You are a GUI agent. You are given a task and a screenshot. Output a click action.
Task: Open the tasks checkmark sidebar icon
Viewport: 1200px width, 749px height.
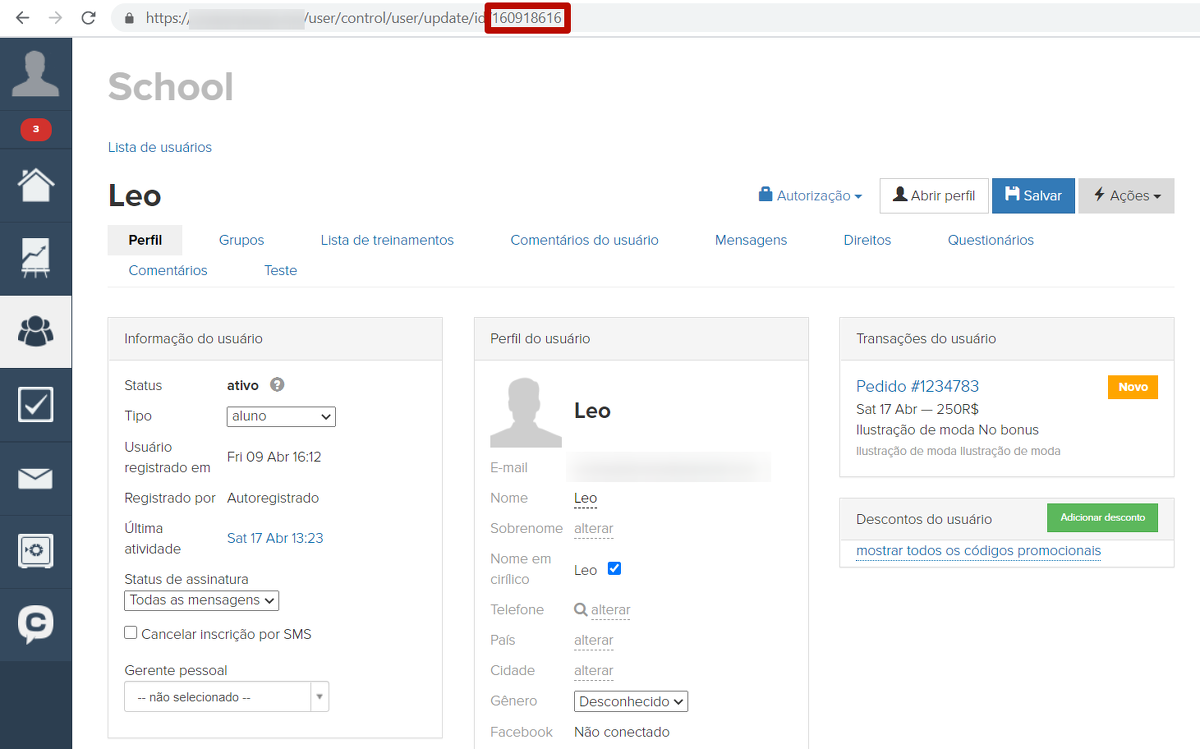pyautogui.click(x=36, y=404)
